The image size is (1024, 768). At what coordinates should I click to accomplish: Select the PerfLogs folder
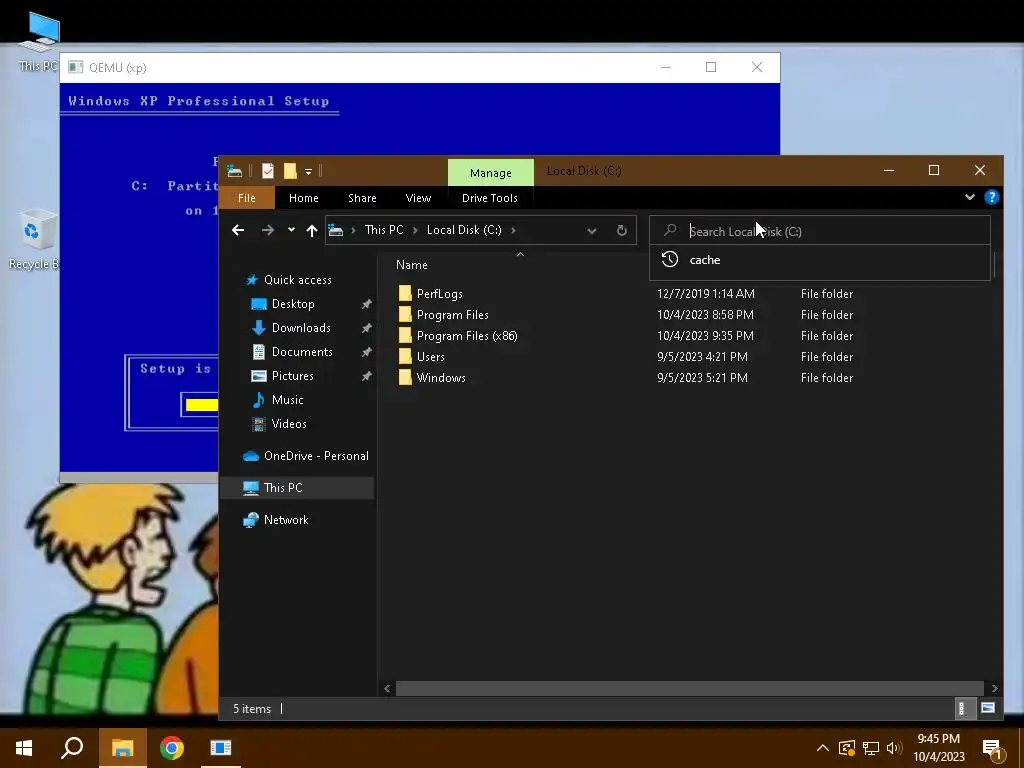coord(440,294)
